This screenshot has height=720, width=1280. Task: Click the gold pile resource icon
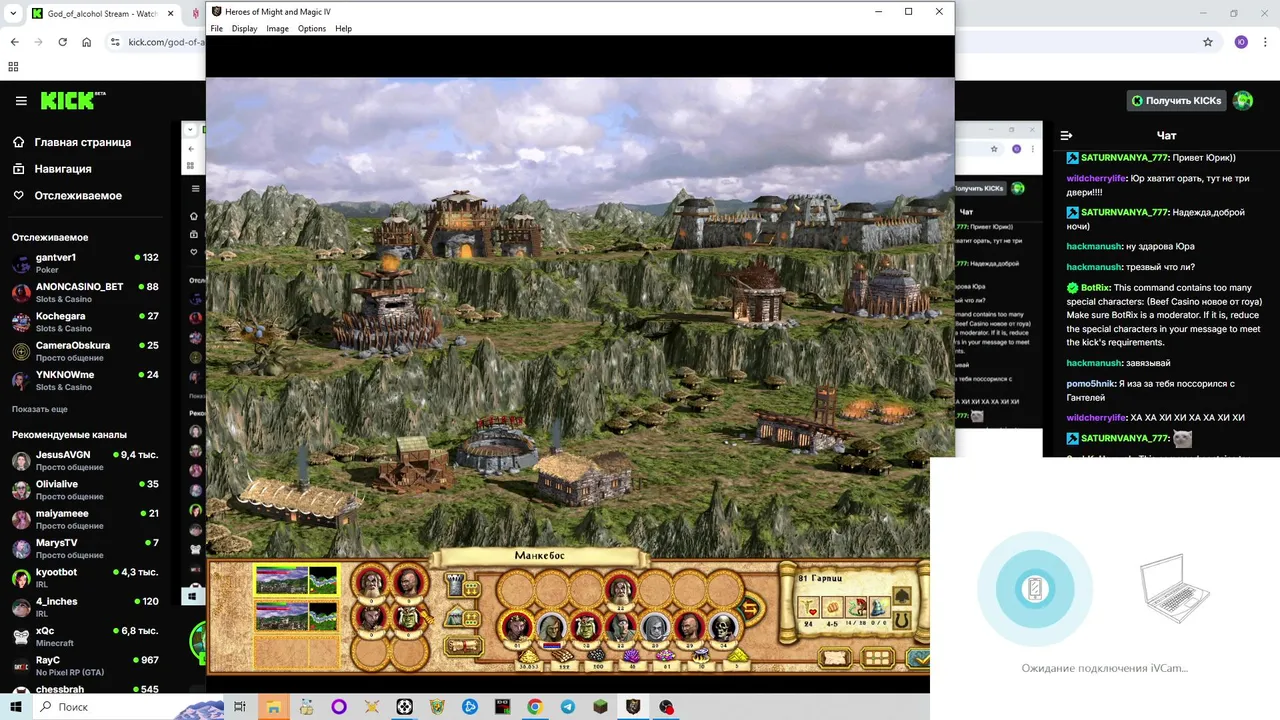pyautogui.click(x=527, y=656)
